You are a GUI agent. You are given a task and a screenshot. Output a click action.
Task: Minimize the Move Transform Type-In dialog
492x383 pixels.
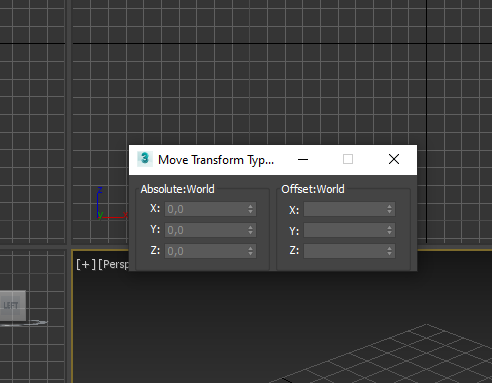pyautogui.click(x=303, y=159)
